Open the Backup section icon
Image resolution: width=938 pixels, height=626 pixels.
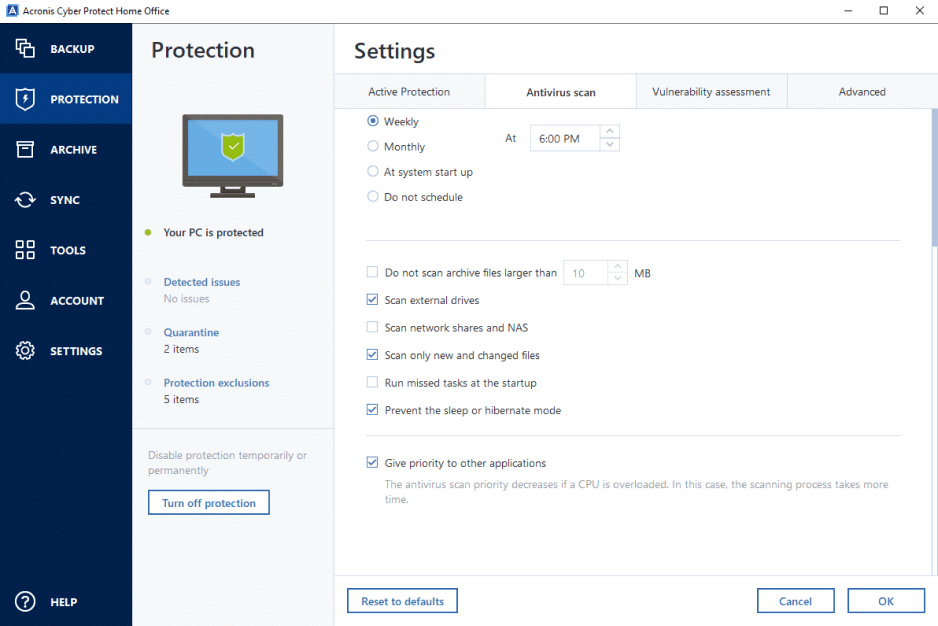[x=25, y=49]
